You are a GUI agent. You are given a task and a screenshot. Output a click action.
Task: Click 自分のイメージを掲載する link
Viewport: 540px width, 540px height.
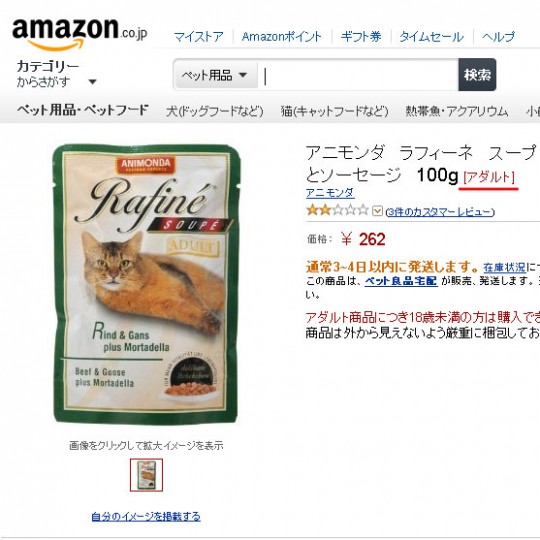146,517
